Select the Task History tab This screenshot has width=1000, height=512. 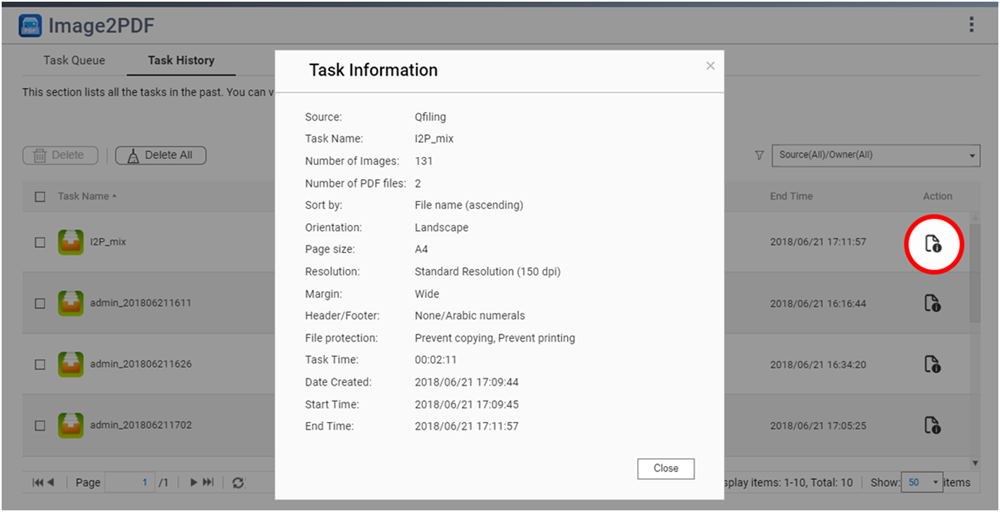click(181, 61)
